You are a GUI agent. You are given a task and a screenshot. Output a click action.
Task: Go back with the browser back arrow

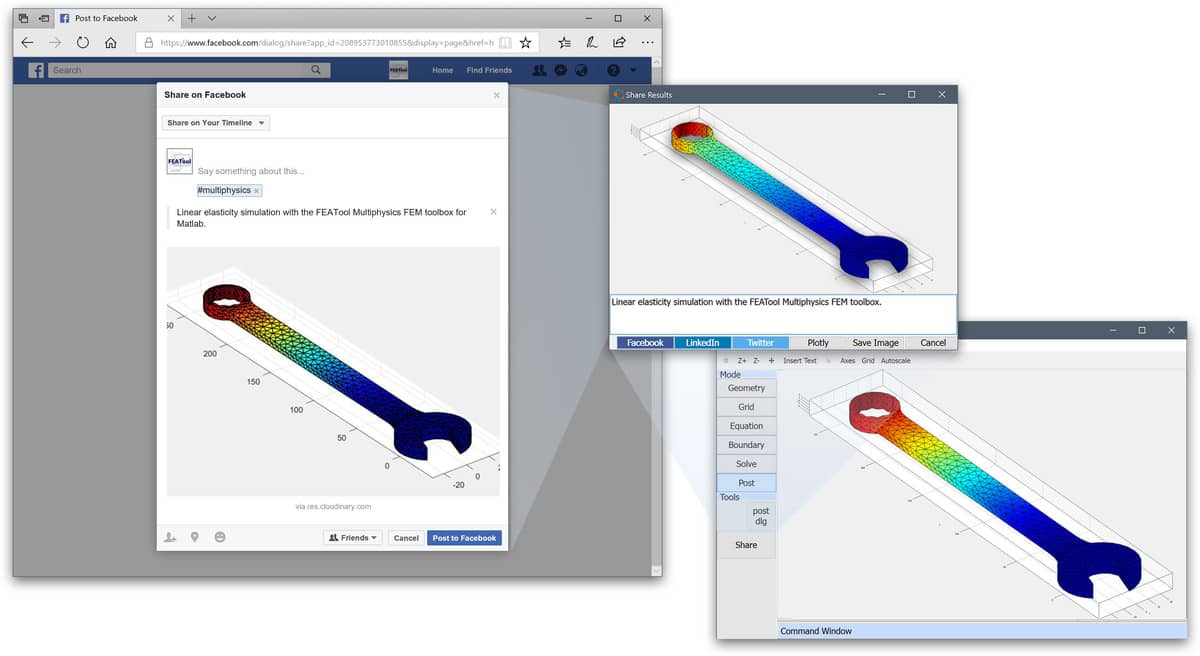click(27, 43)
